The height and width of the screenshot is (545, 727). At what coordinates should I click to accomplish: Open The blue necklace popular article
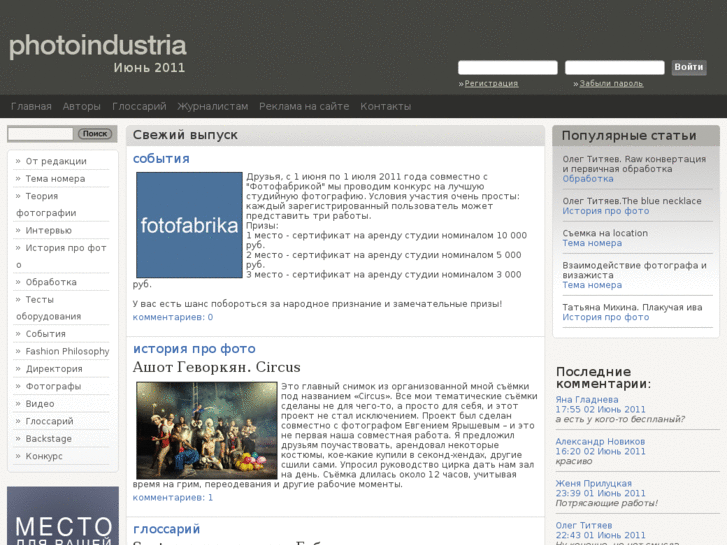click(632, 201)
